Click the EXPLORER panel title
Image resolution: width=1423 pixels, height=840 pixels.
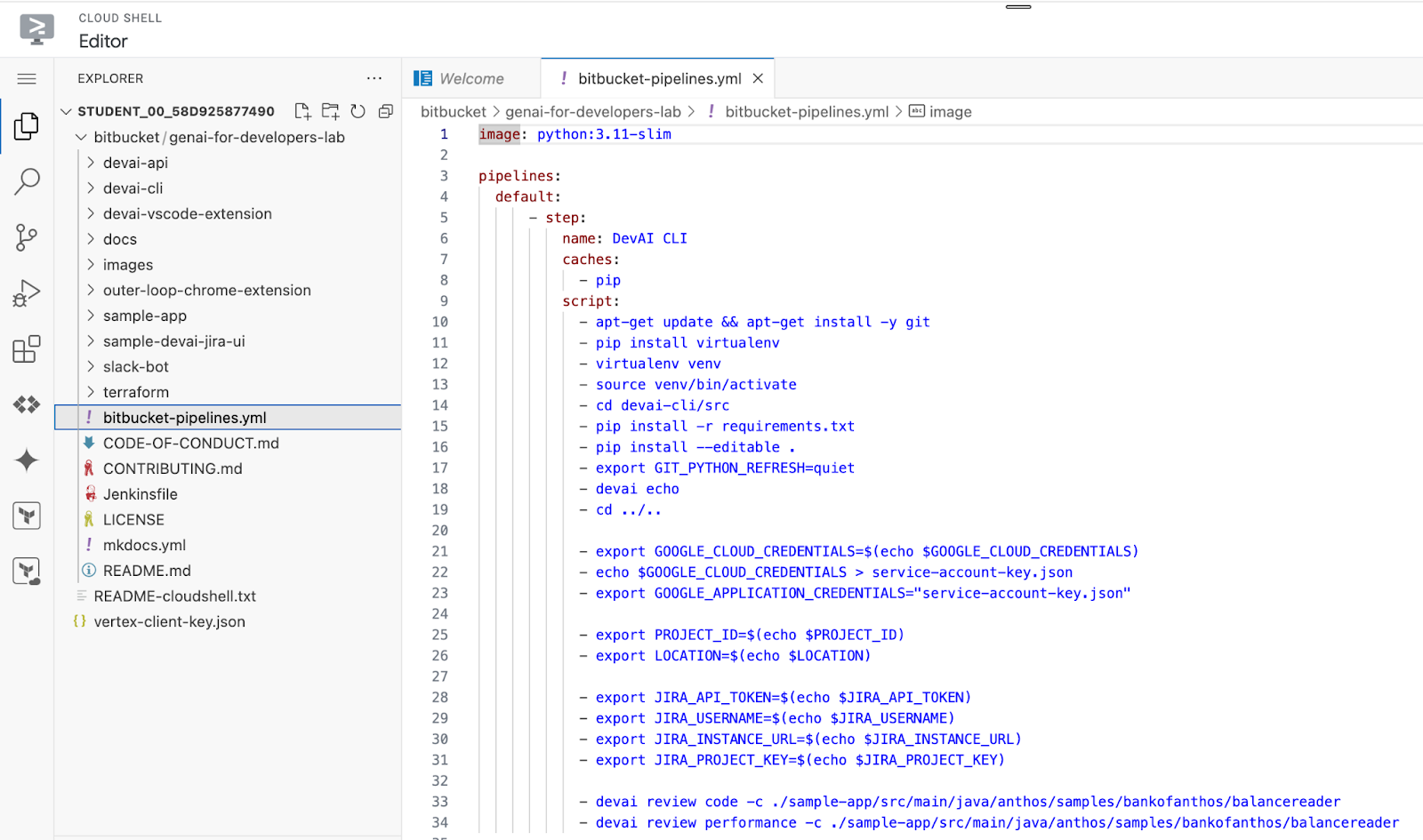pos(110,78)
